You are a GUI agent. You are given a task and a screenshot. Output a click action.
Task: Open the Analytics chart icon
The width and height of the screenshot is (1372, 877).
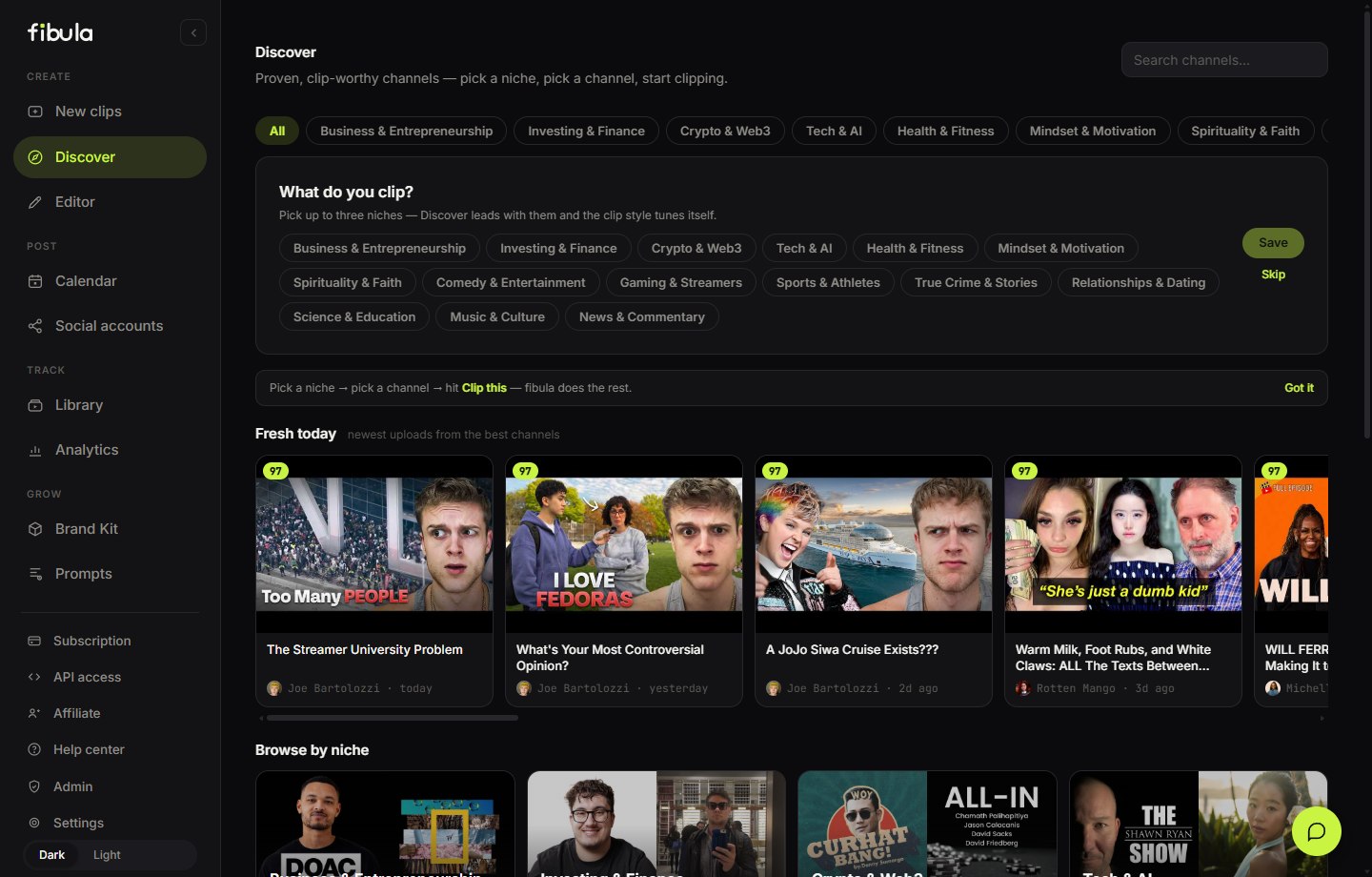pos(35,450)
